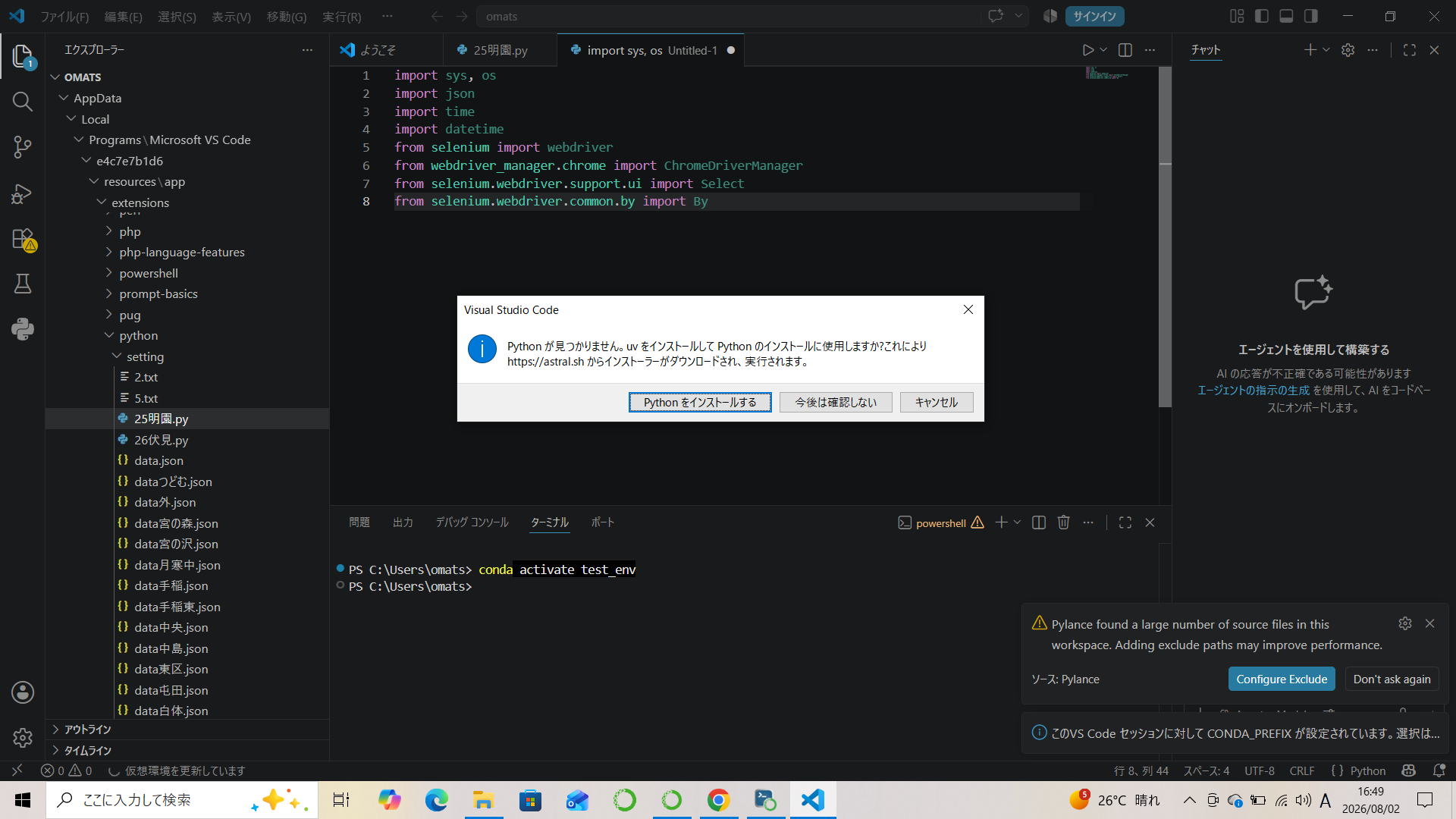Open the 表示(V) menu
The height and width of the screenshot is (819, 1456).
point(231,16)
